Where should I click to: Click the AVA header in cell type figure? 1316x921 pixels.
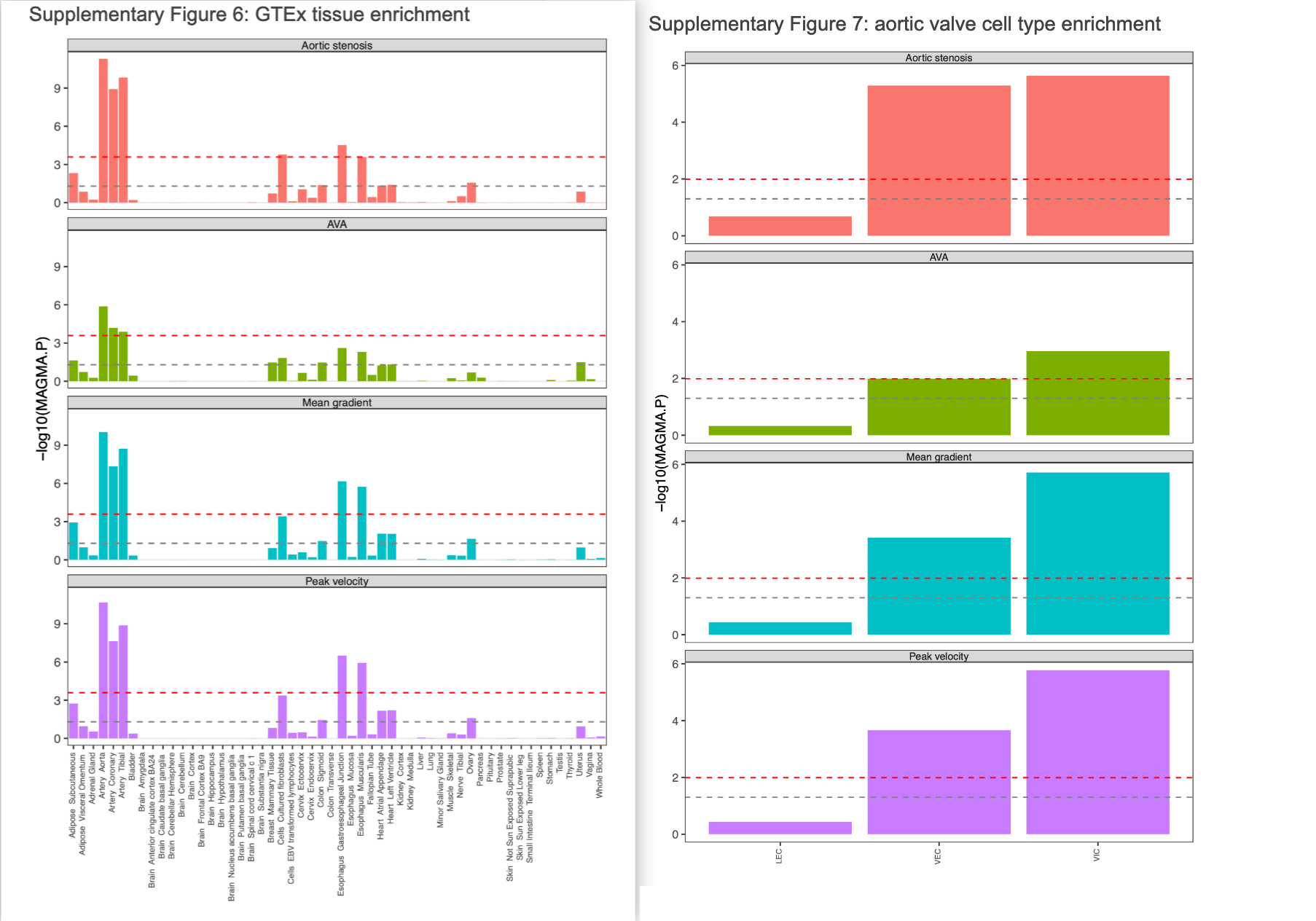pyautogui.click(x=939, y=257)
